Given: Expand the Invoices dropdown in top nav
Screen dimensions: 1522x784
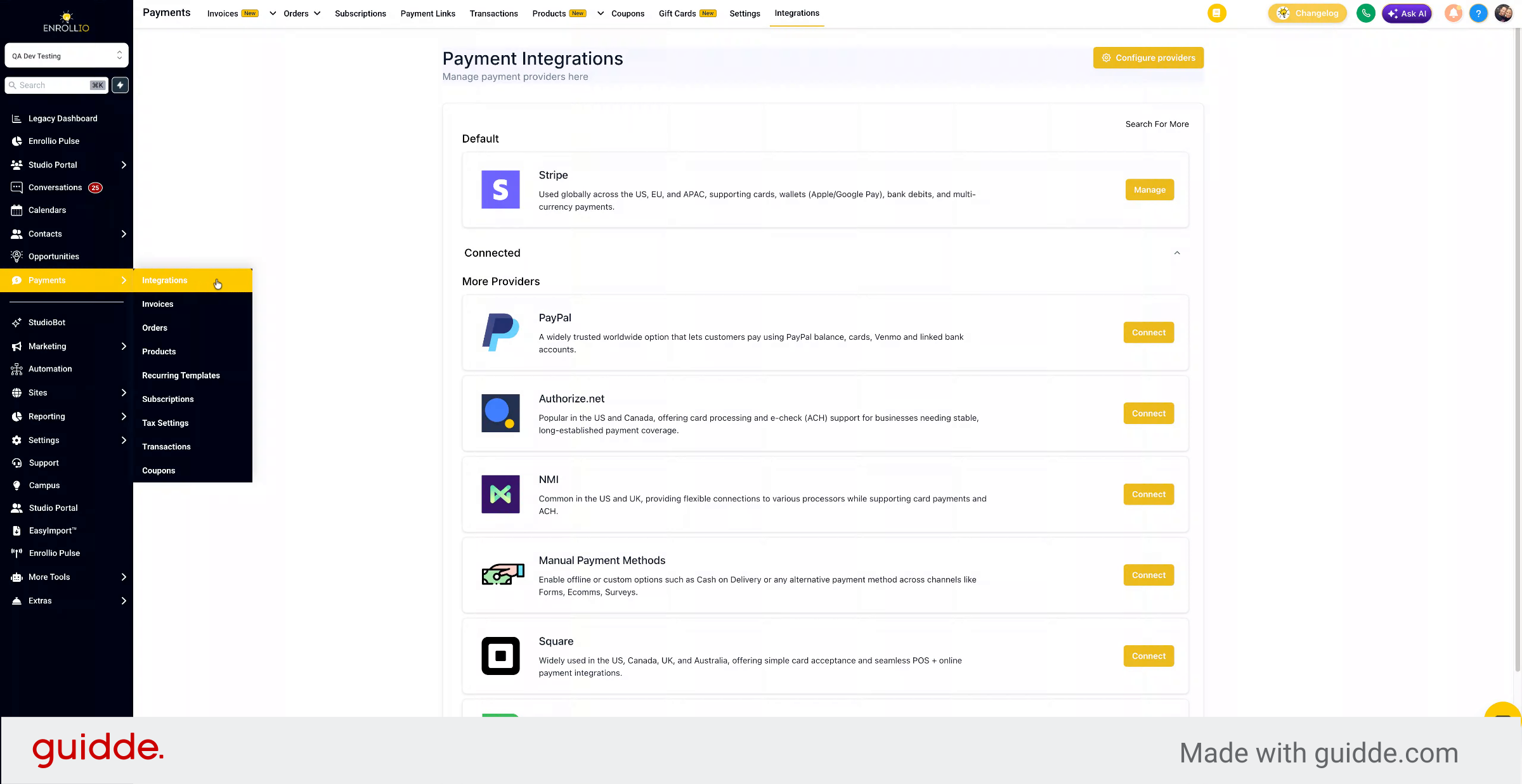Looking at the screenshot, I should [273, 13].
